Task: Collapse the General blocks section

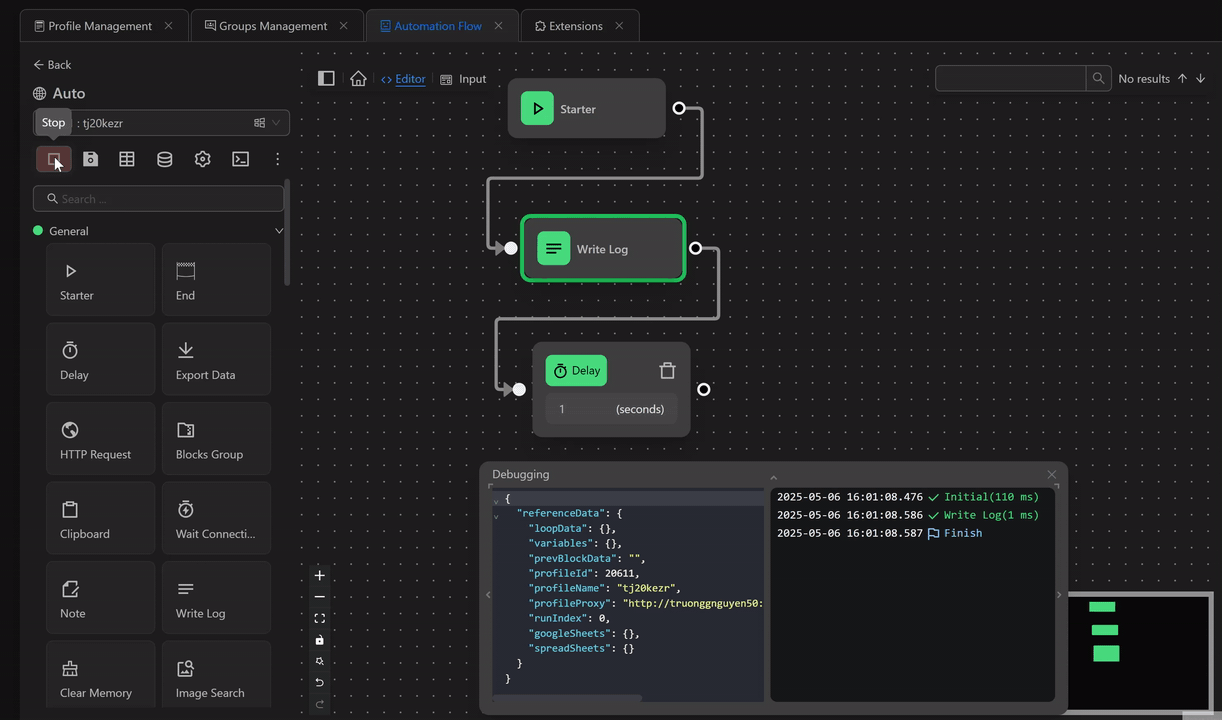Action: click(278, 230)
